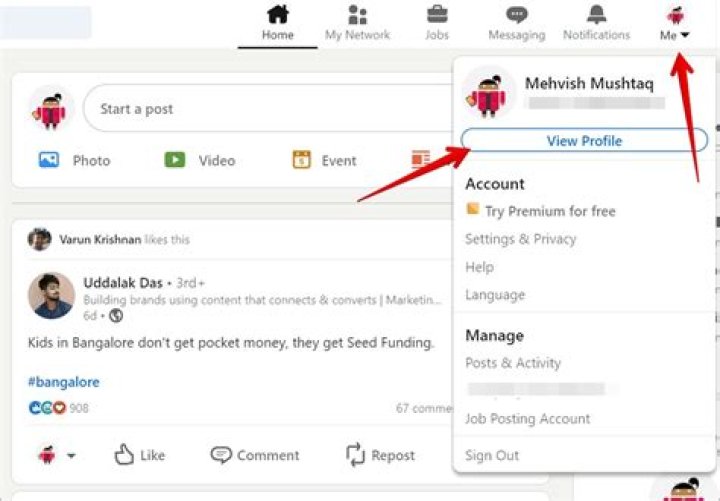Click profile avatar above Me in navbar

[x=675, y=15]
